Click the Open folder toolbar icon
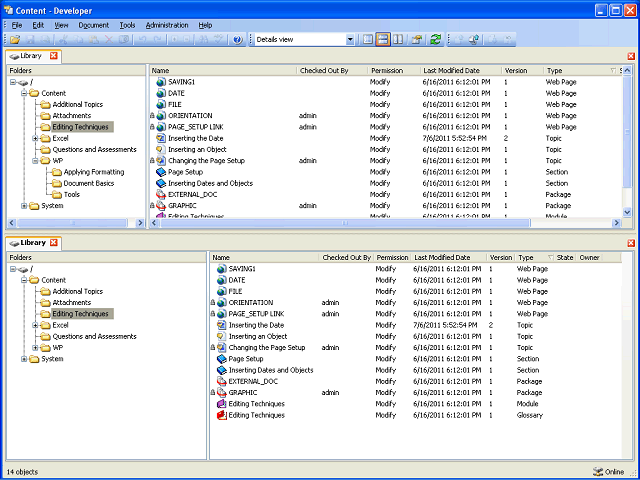The height and width of the screenshot is (480, 640). click(x=15, y=40)
